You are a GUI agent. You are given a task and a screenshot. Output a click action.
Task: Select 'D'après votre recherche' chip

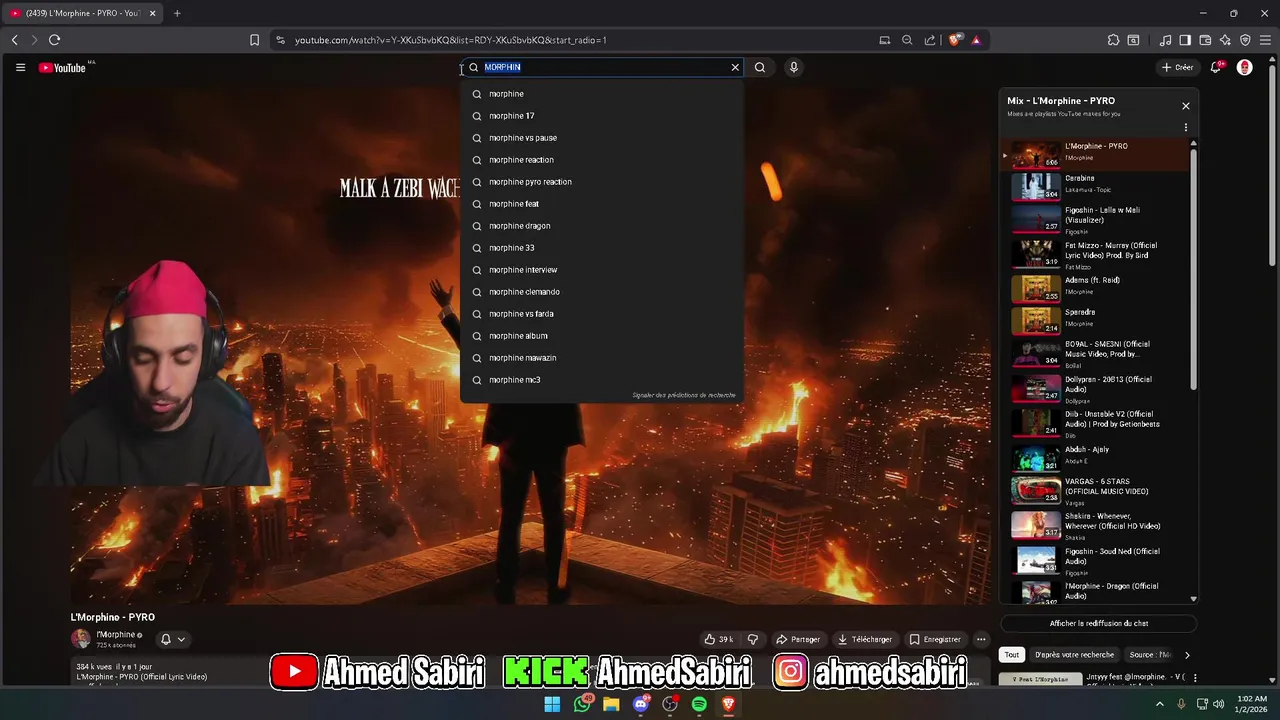coord(1074,655)
